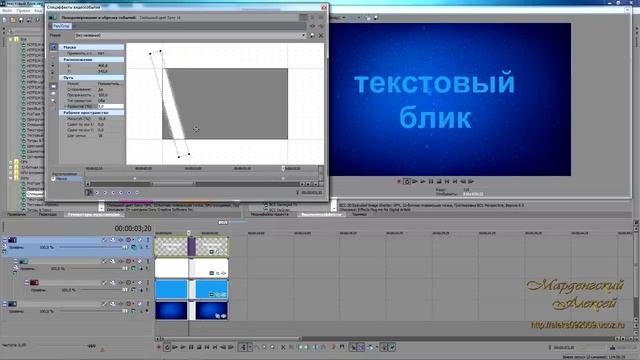Mute the first video track
This screenshot has width=640, height=360.
140,240
